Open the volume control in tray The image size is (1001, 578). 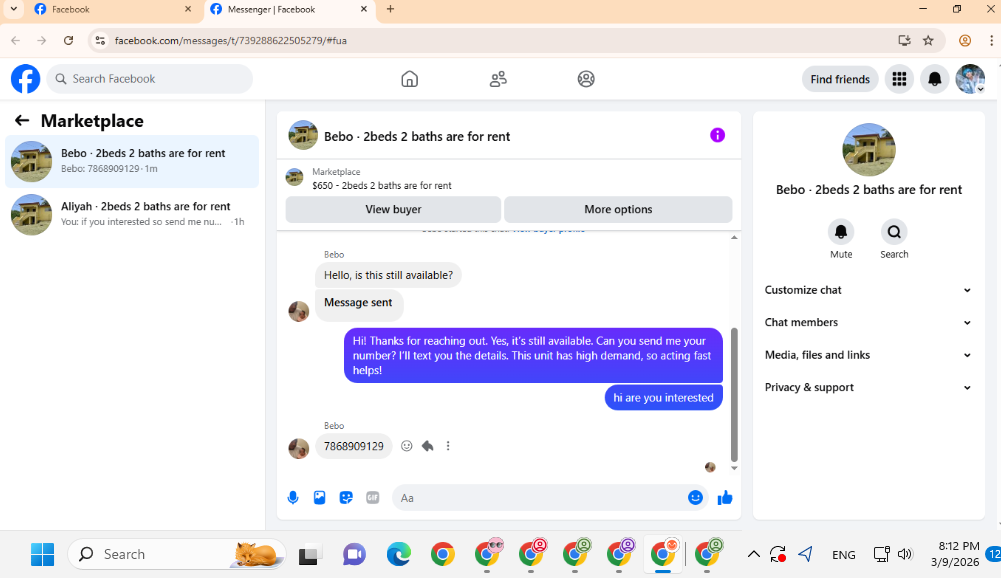905,554
